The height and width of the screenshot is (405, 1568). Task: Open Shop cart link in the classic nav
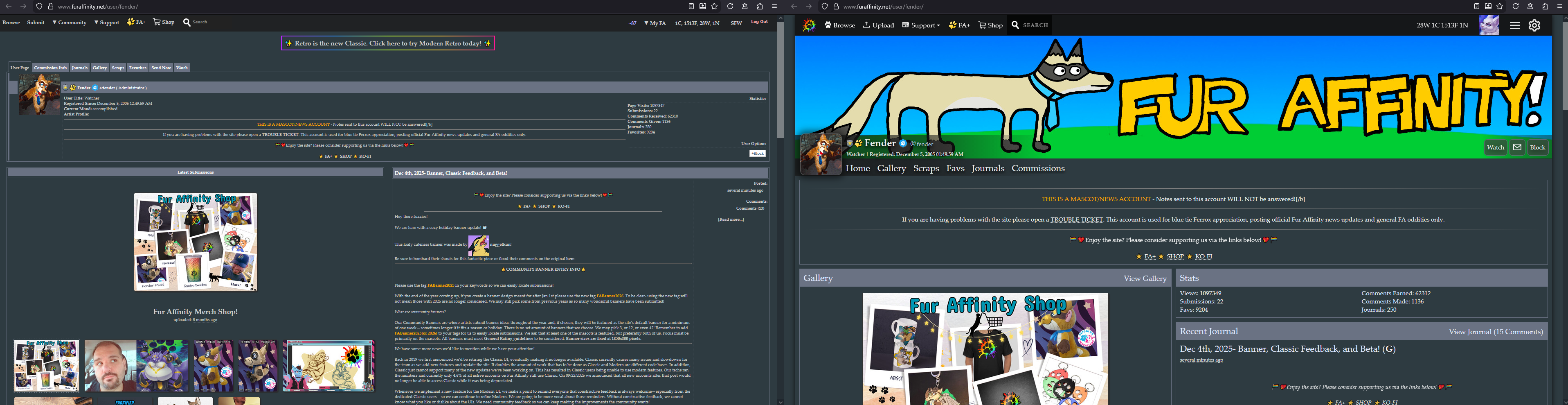coord(164,22)
